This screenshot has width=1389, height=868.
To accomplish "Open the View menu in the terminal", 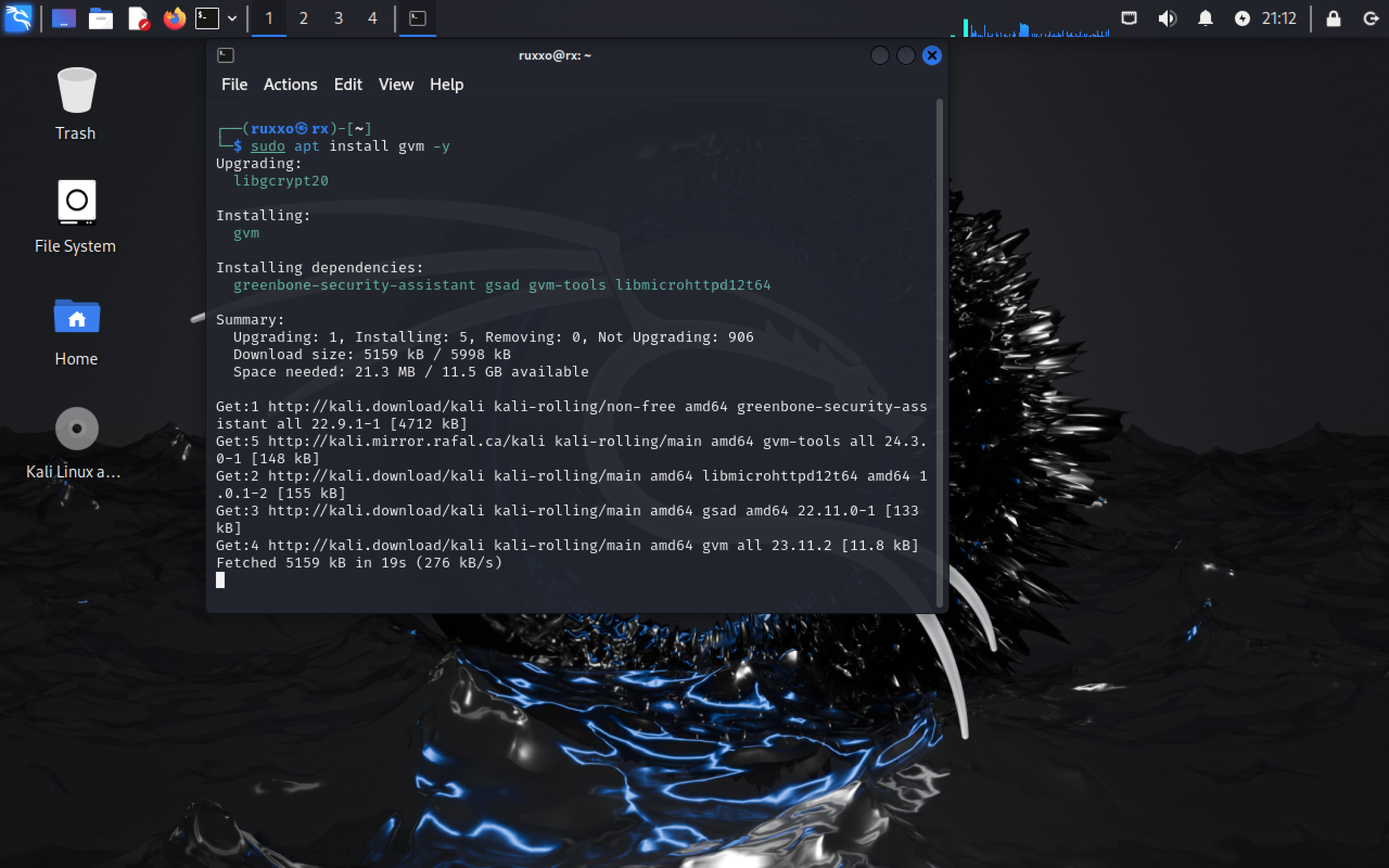I will click(x=396, y=85).
